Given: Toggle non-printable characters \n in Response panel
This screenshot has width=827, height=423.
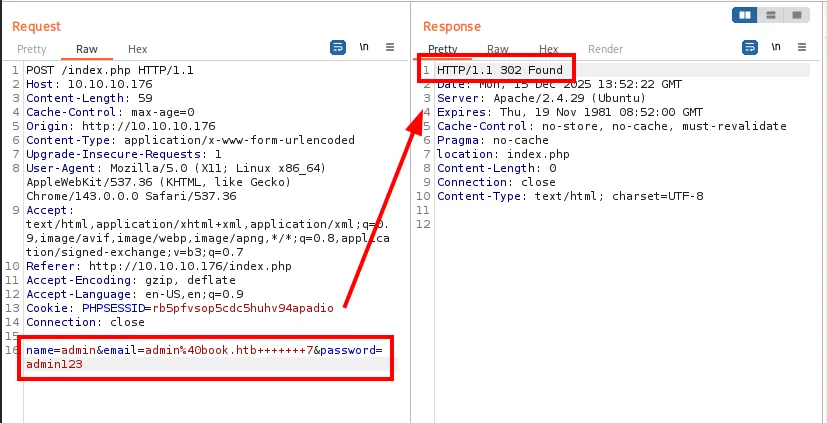Looking at the screenshot, I should click(775, 47).
